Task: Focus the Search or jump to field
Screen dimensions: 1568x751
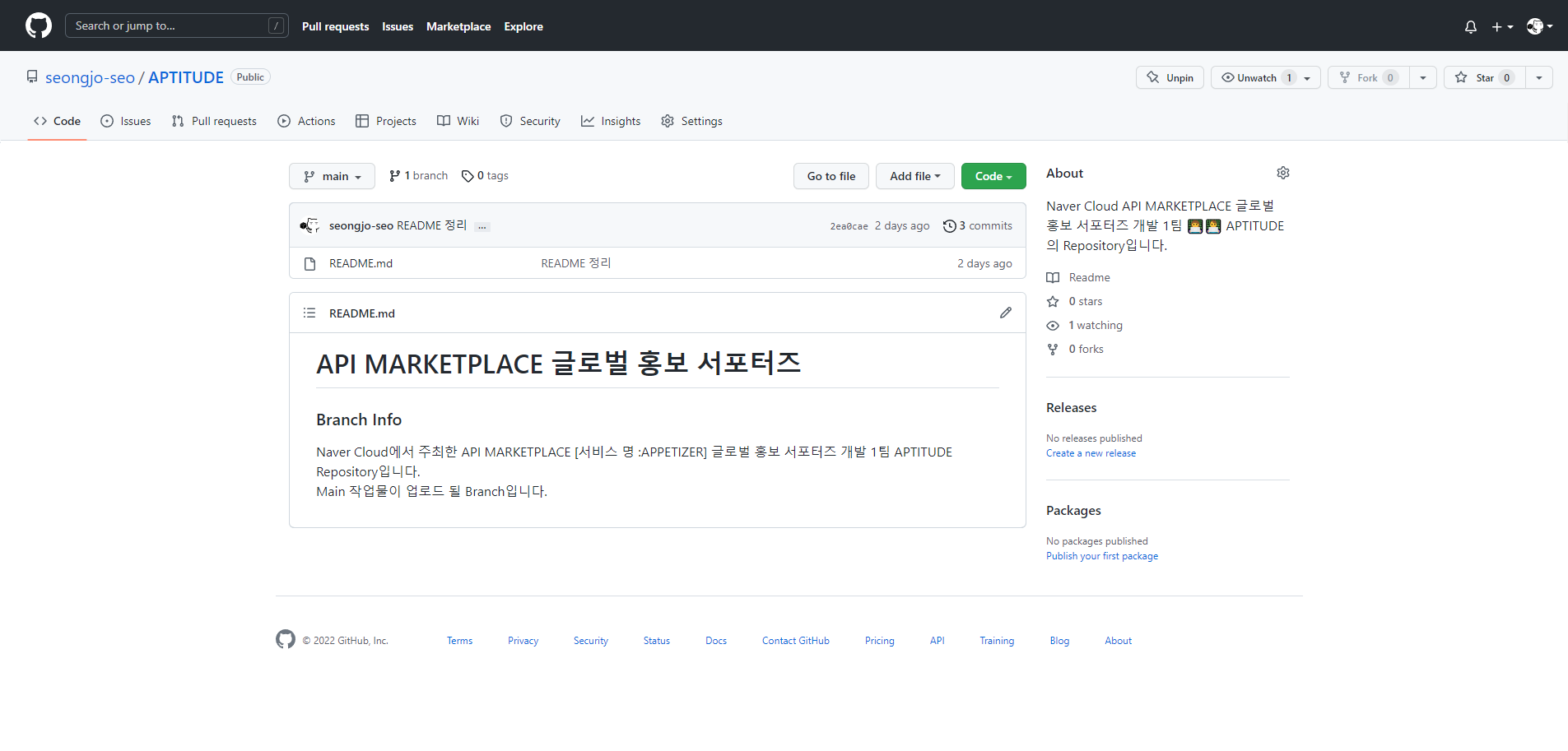Action: (x=177, y=25)
